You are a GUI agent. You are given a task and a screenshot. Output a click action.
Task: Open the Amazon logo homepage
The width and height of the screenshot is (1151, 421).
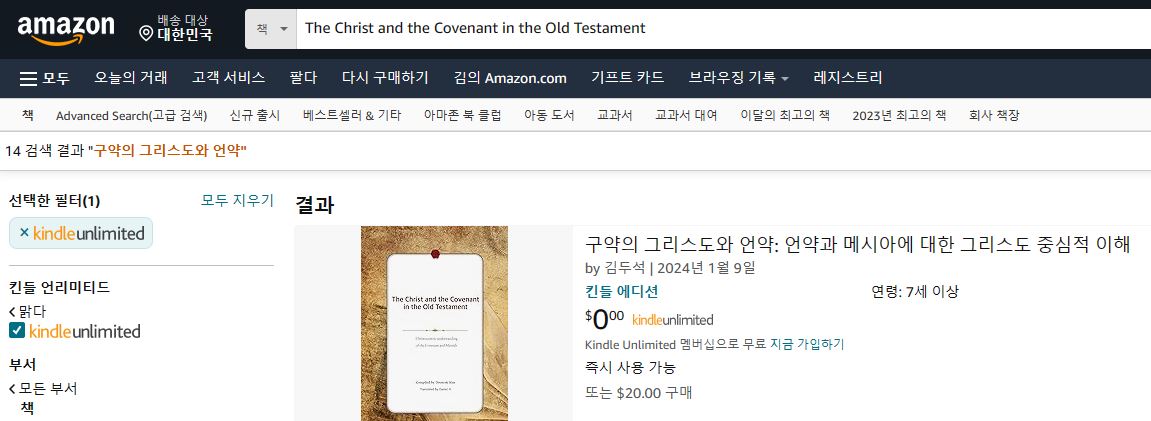[66, 29]
